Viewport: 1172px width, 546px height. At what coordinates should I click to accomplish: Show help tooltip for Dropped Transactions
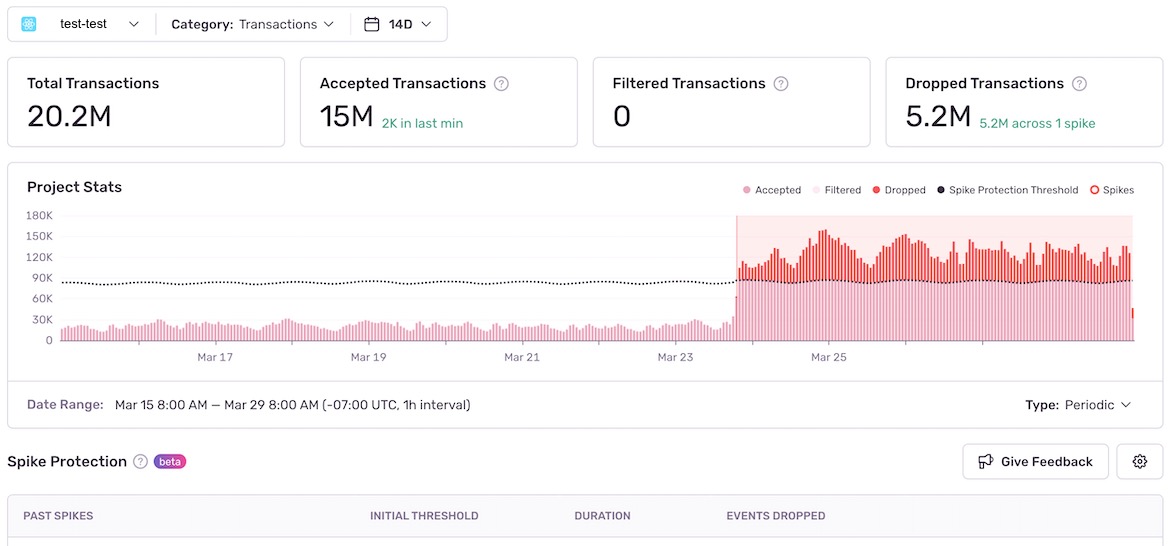[1079, 84]
